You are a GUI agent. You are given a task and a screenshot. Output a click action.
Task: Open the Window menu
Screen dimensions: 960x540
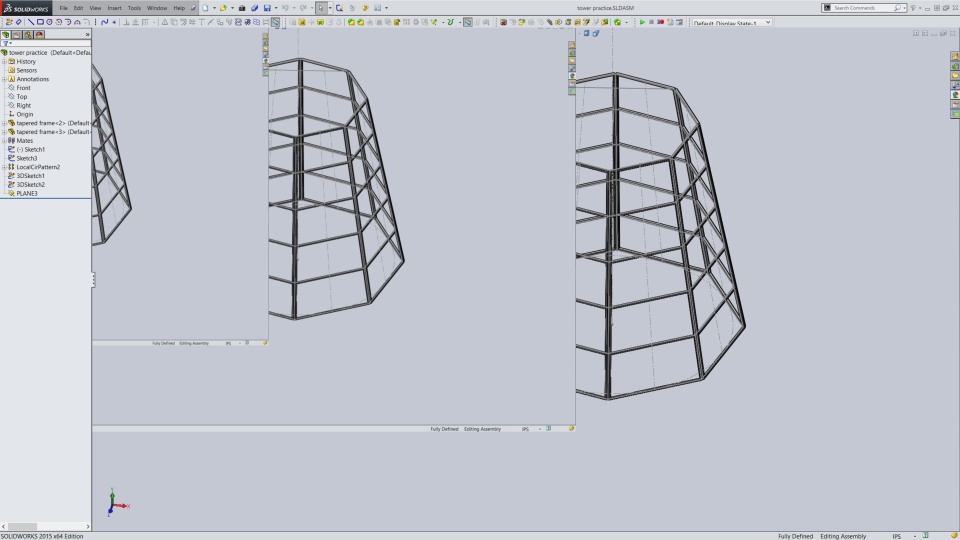(157, 8)
